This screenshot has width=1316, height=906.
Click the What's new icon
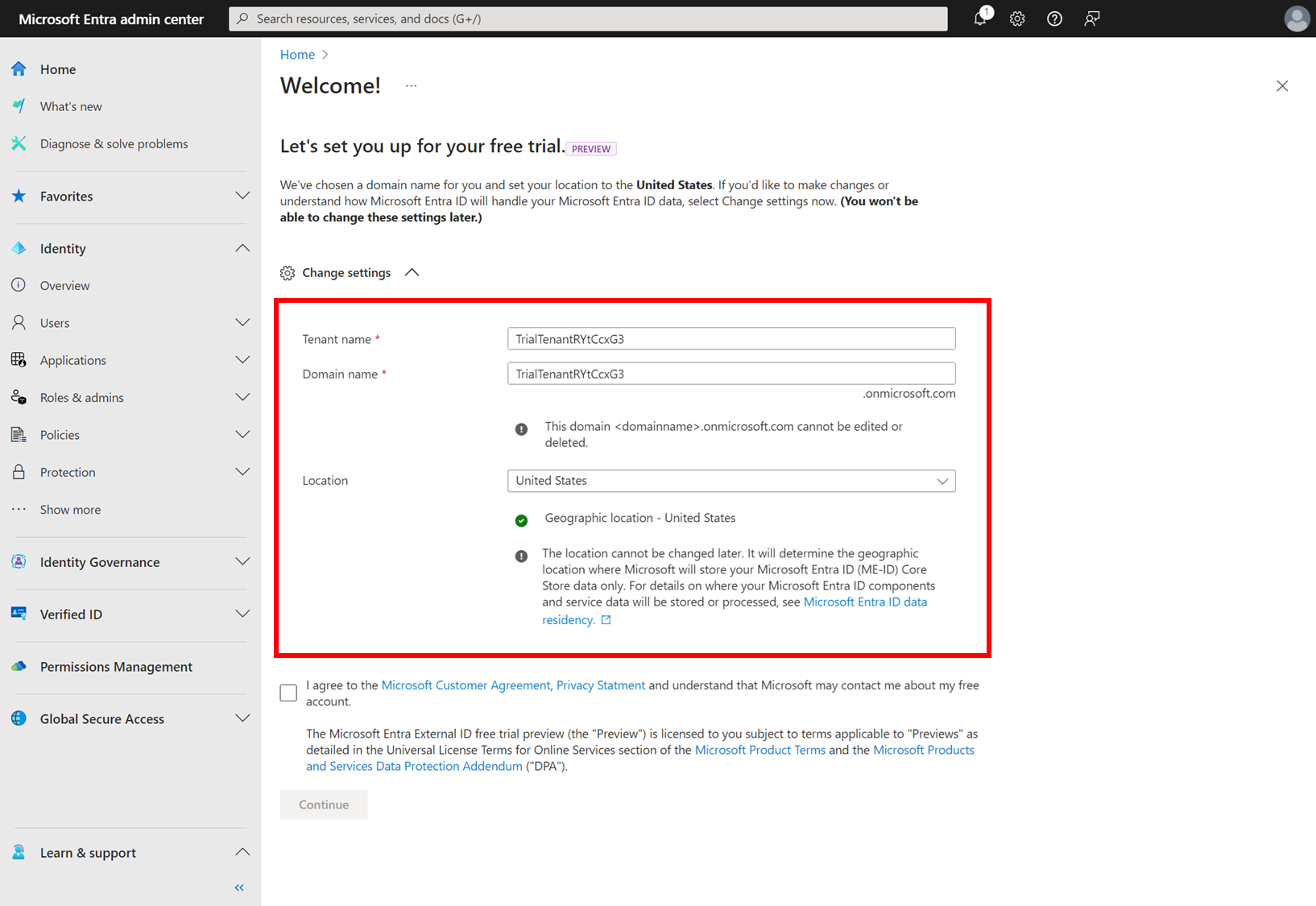coord(19,106)
